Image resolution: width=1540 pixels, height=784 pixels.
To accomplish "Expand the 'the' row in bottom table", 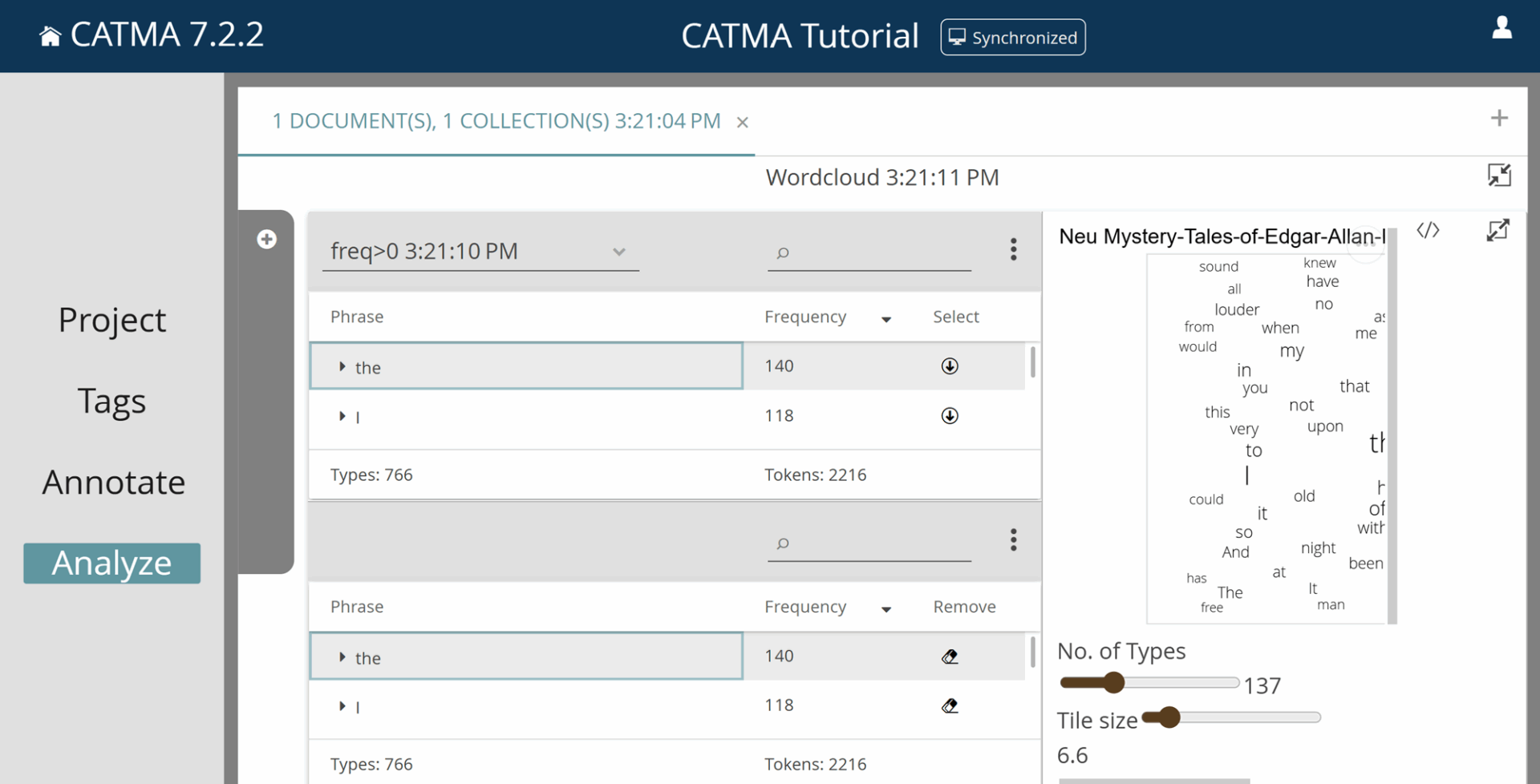I will point(342,657).
